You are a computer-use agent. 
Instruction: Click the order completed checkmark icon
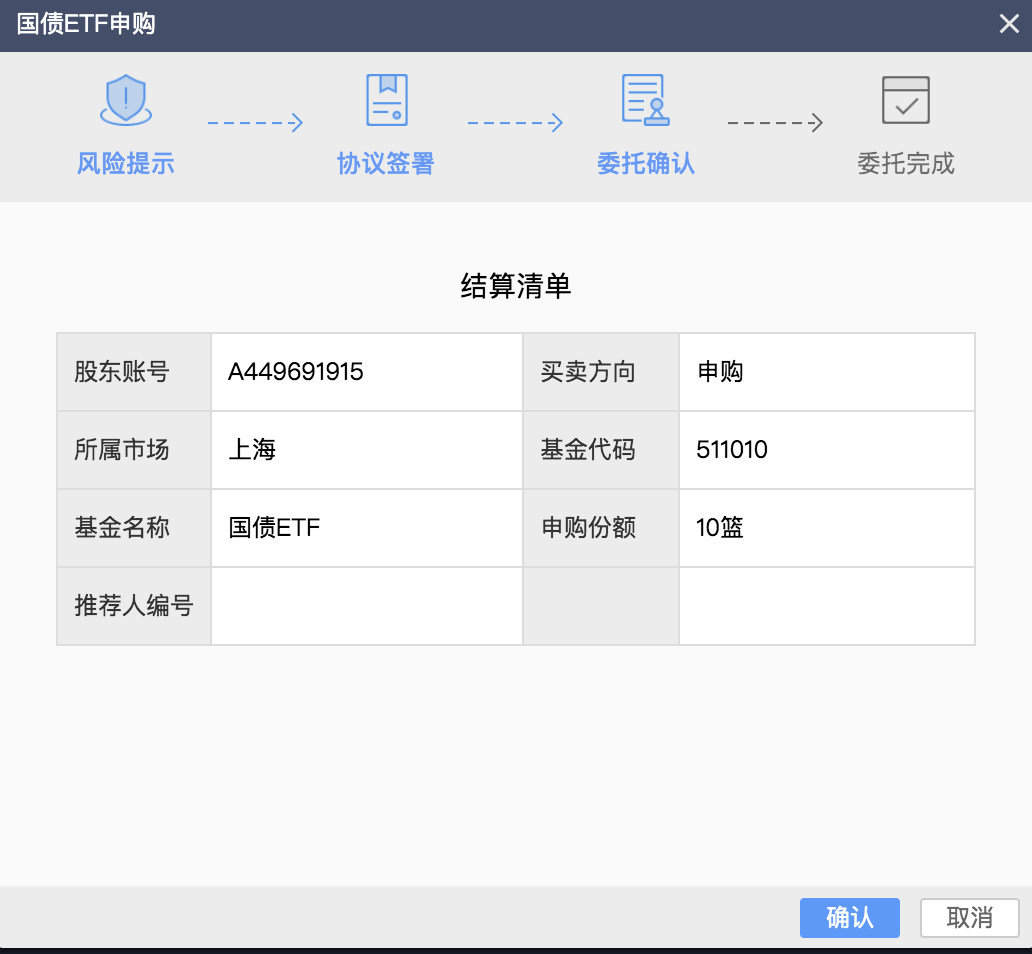[905, 100]
